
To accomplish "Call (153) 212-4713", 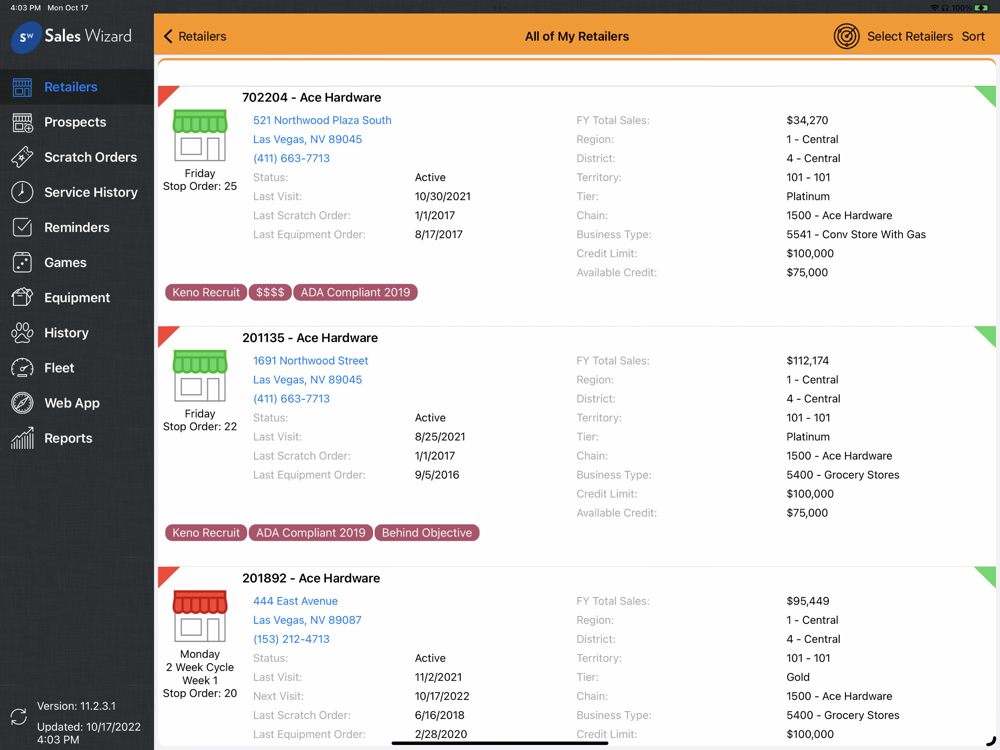I will [291, 639].
